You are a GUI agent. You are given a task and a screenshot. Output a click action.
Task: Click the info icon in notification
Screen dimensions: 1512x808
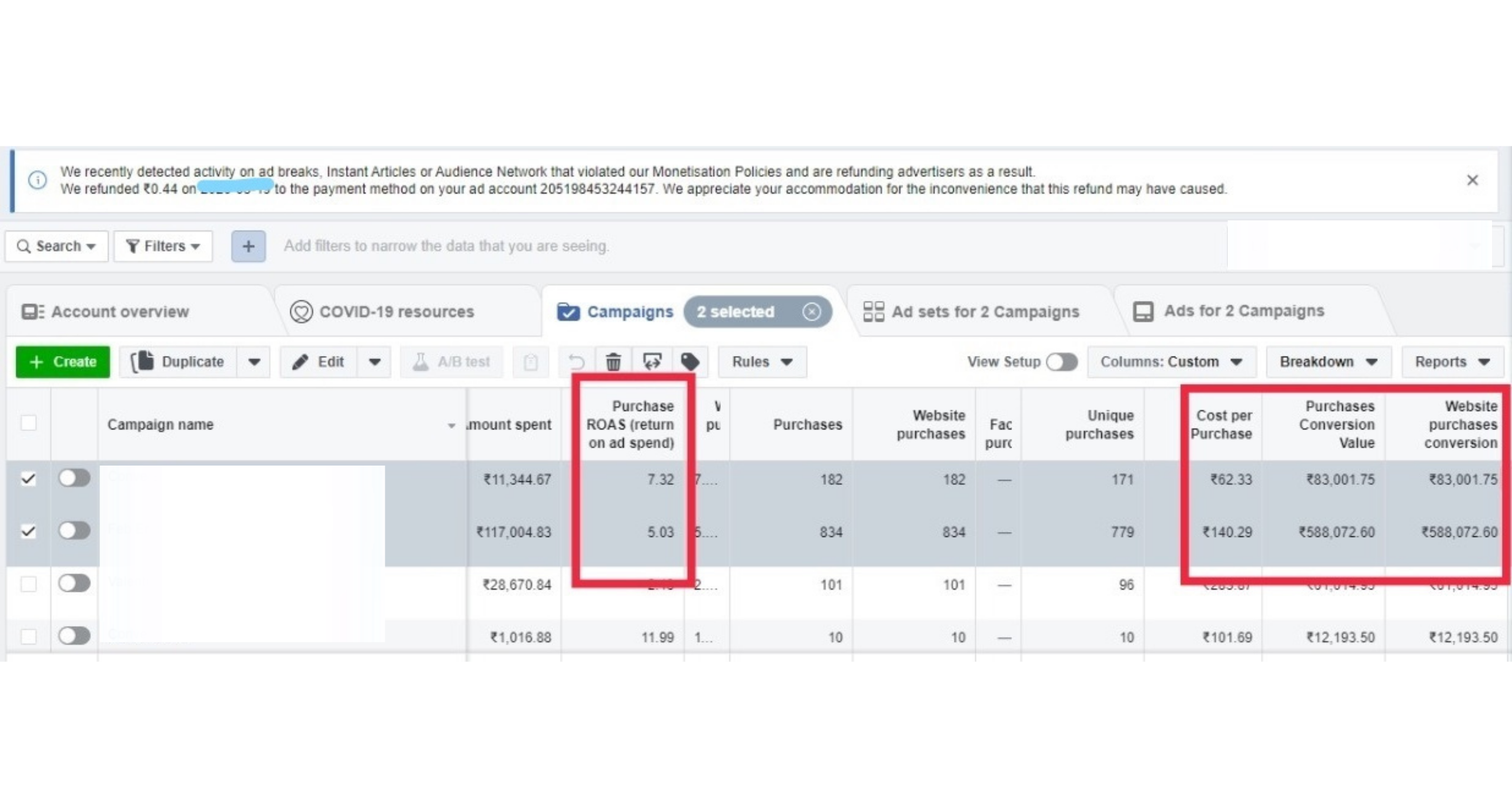coord(38,180)
